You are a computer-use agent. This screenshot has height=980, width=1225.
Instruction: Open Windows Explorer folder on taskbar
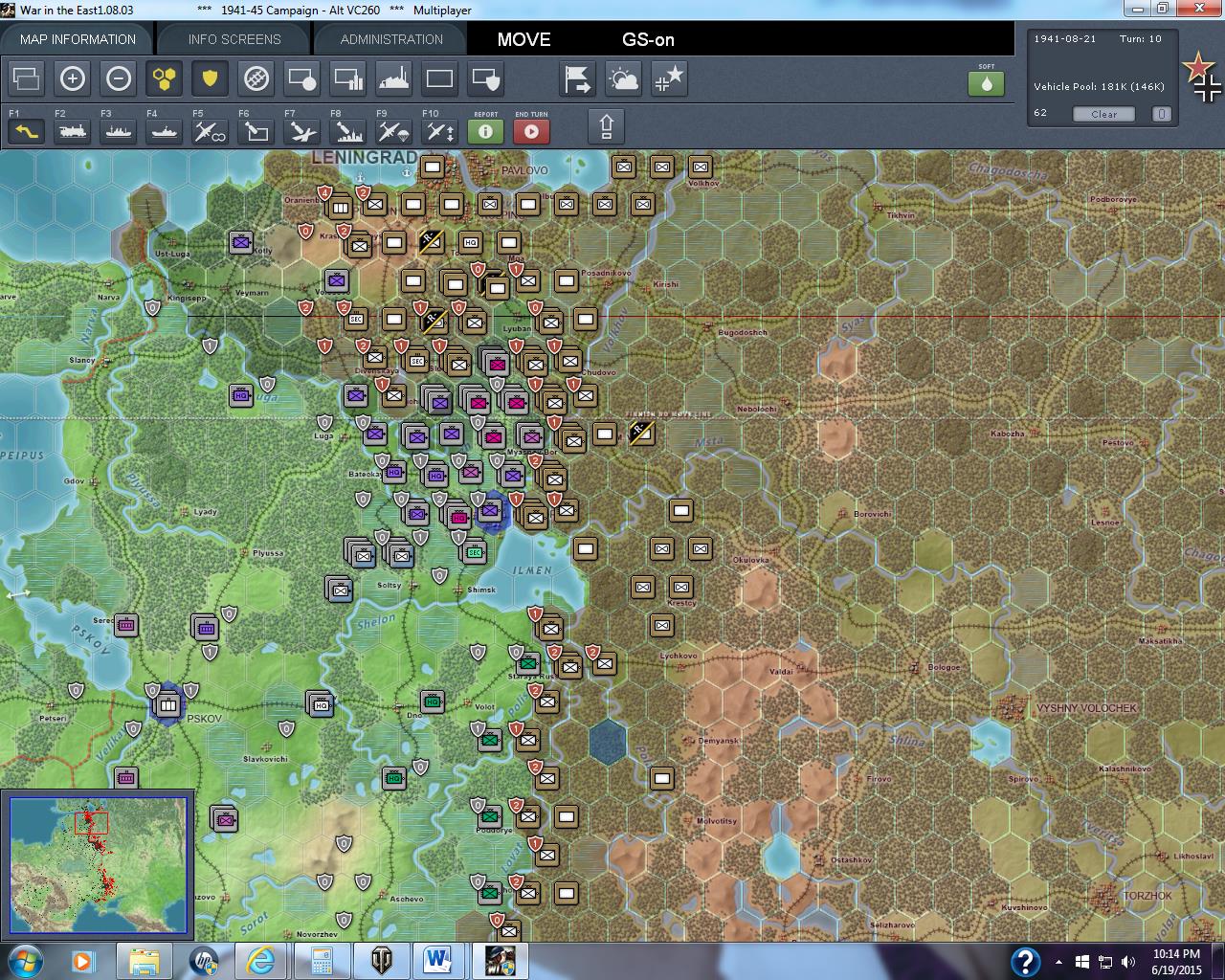coord(145,961)
